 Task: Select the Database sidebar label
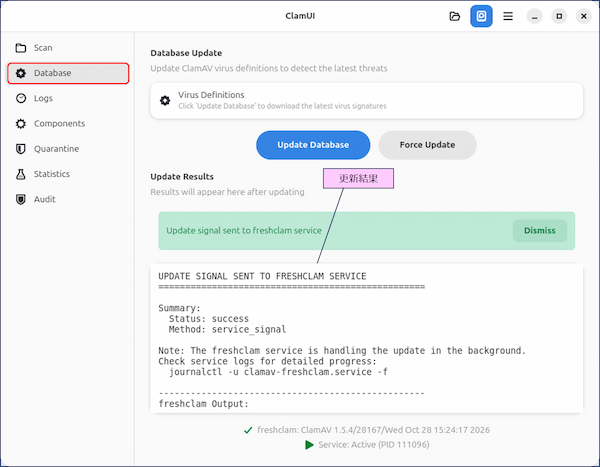click(x=52, y=73)
